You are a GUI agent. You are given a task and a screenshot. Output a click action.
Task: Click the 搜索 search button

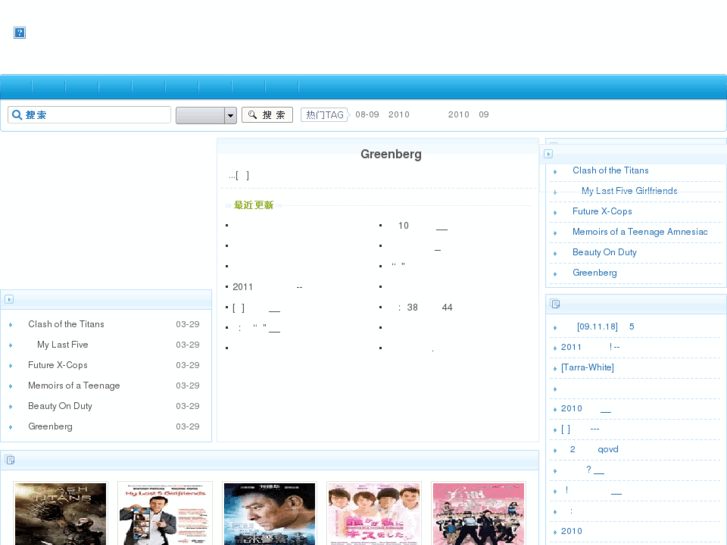coord(267,115)
